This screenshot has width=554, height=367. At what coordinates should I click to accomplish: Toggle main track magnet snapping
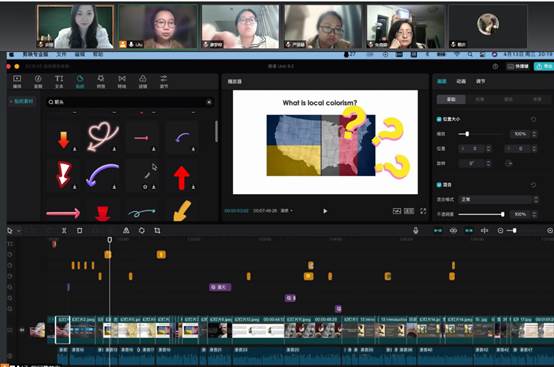438,231
